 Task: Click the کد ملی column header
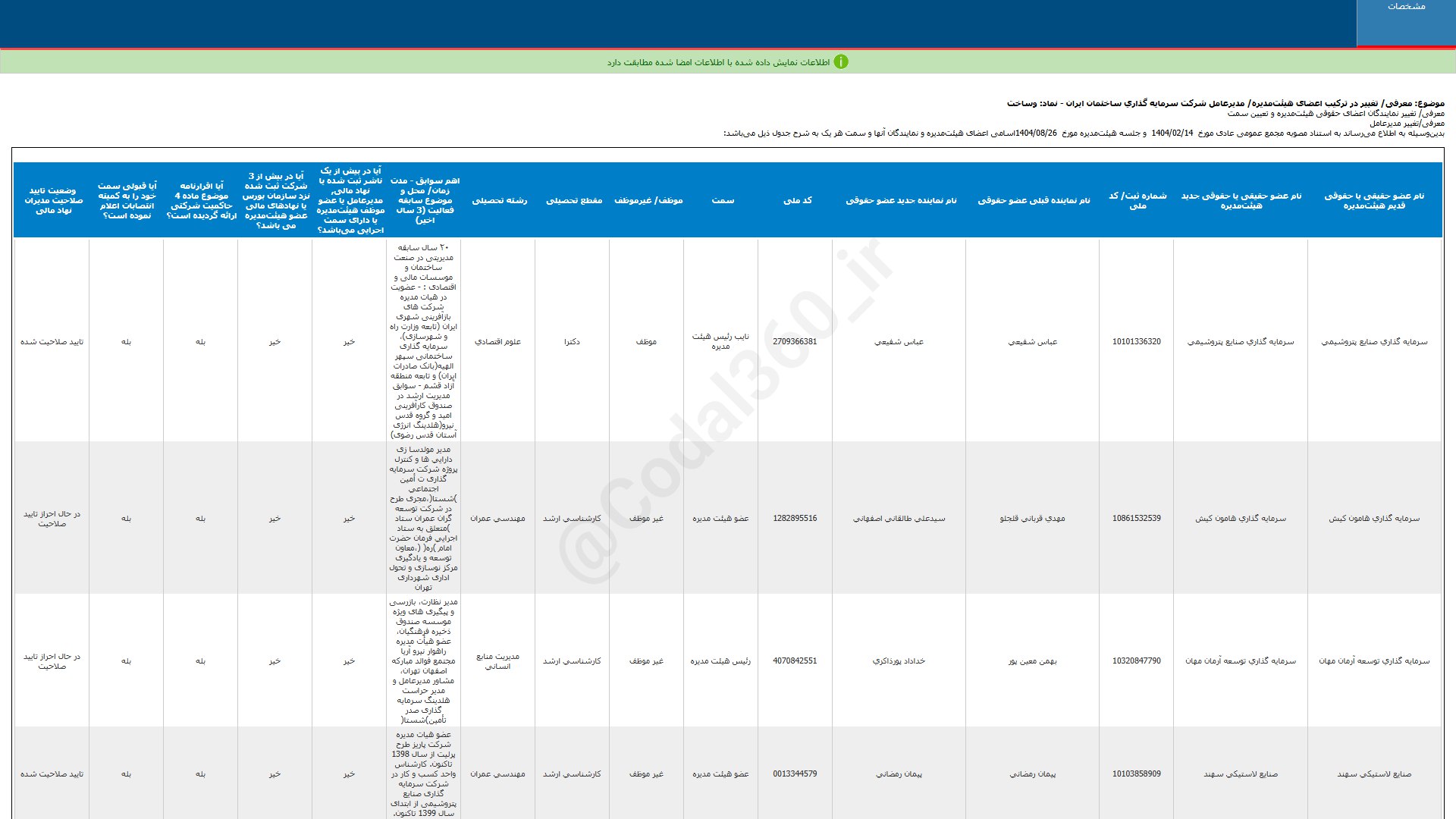click(797, 200)
